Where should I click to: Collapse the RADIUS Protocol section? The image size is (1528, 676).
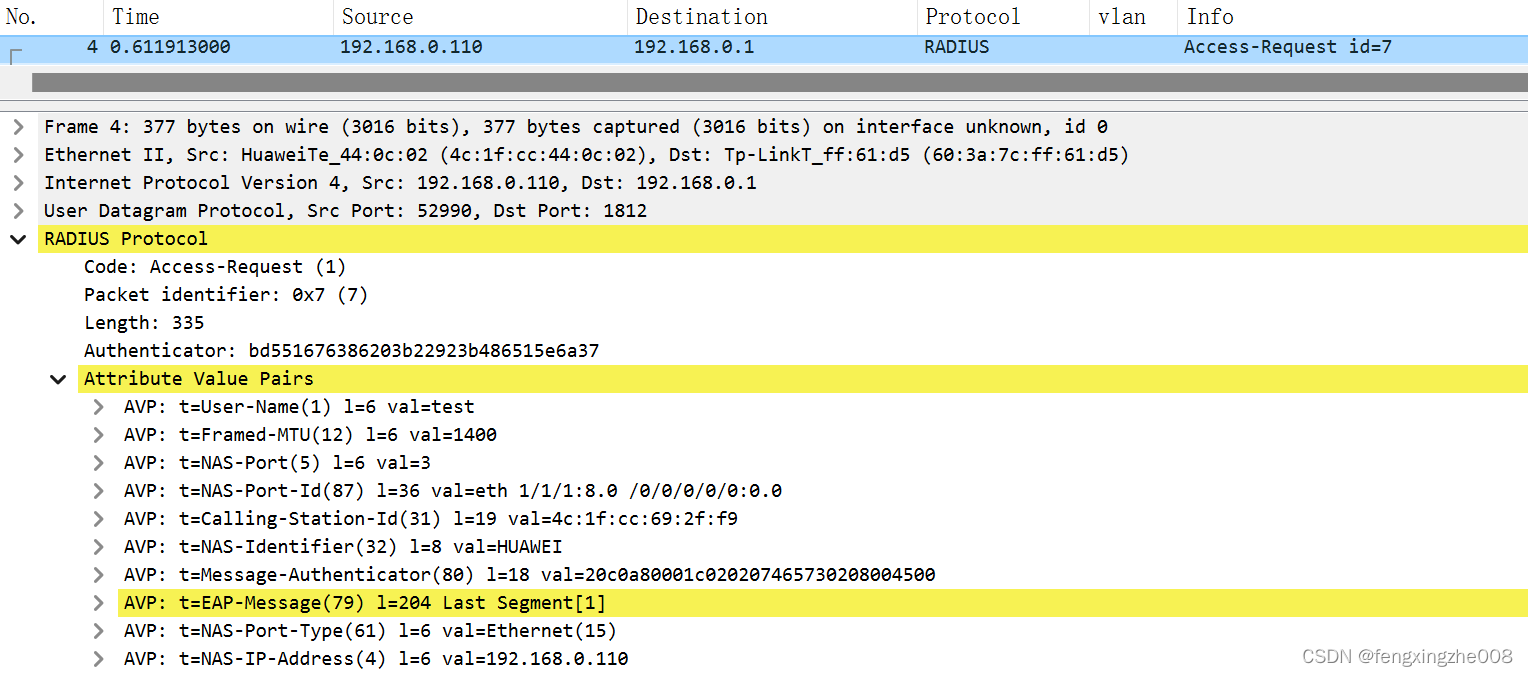coord(18,238)
